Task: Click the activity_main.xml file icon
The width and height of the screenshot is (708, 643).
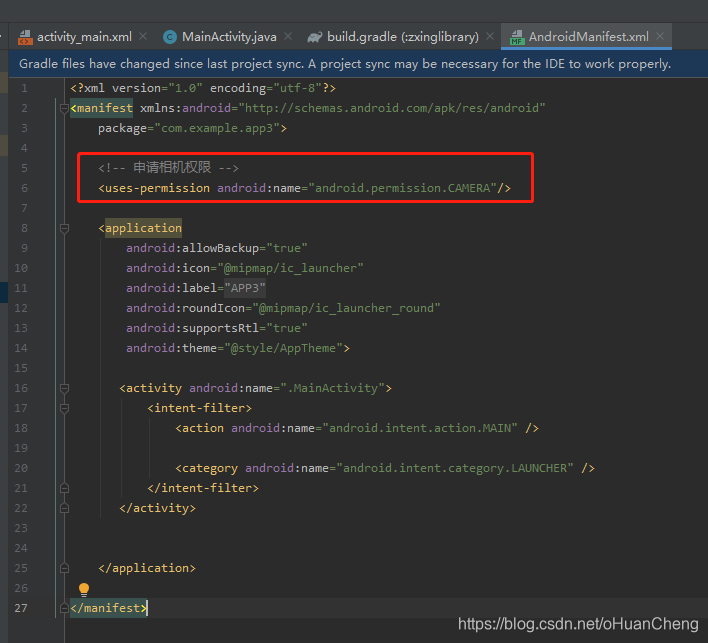Action: 25,37
